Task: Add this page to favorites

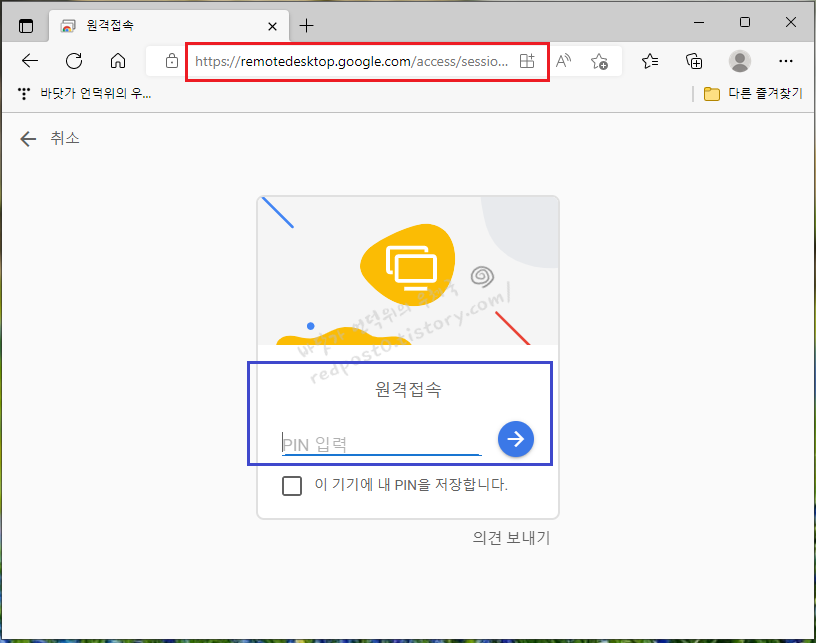Action: click(599, 61)
